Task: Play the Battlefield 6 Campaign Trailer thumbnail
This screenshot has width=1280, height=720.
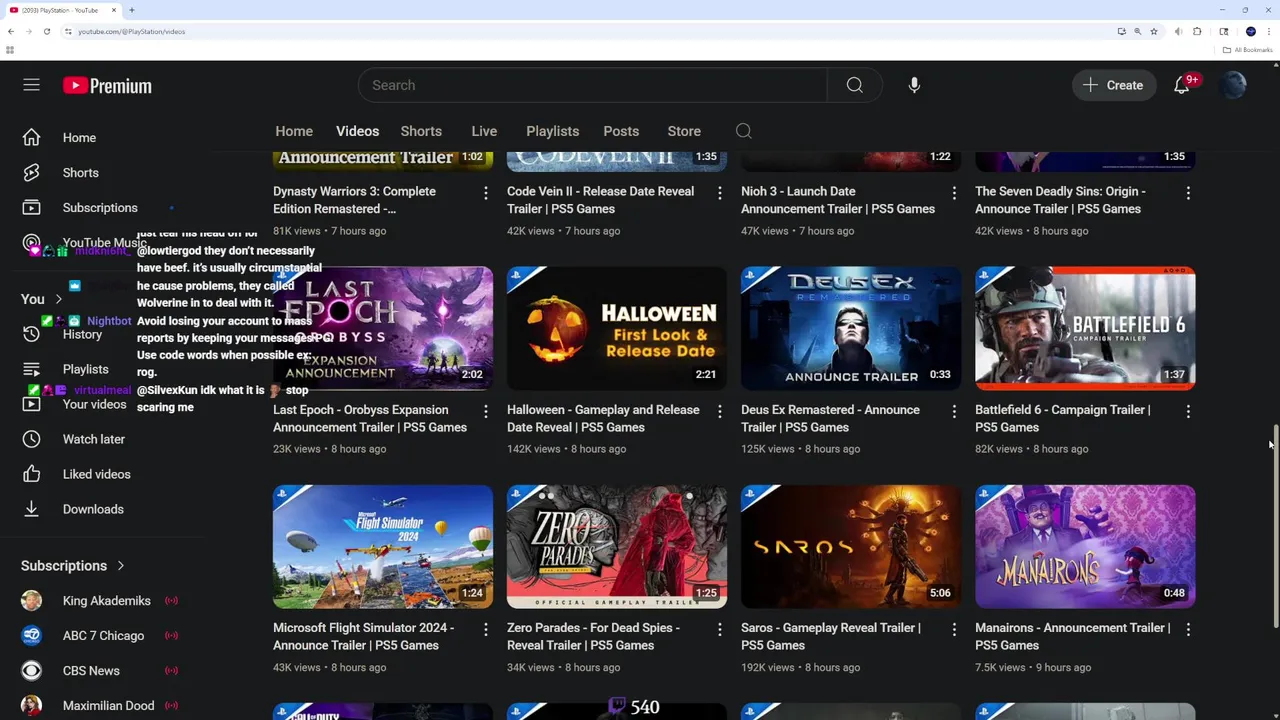Action: [1085, 328]
